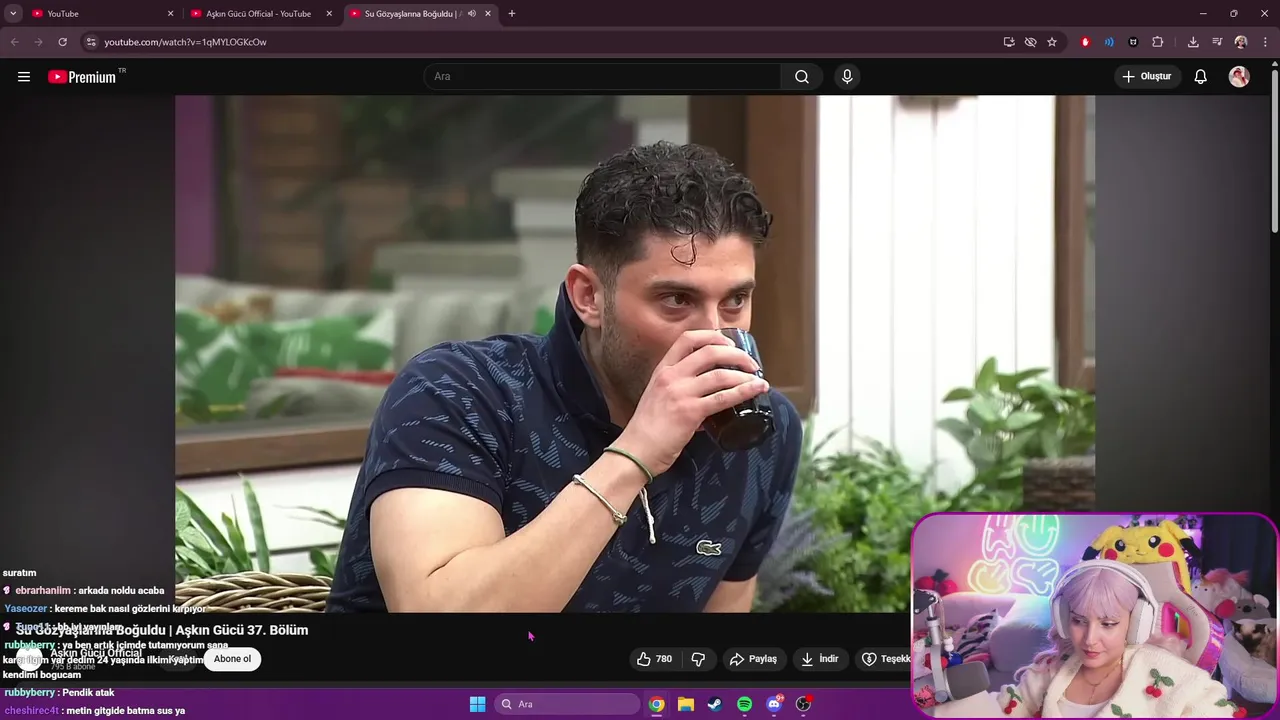Open the browser profile avatar
The height and width of the screenshot is (720, 1280).
click(1241, 42)
